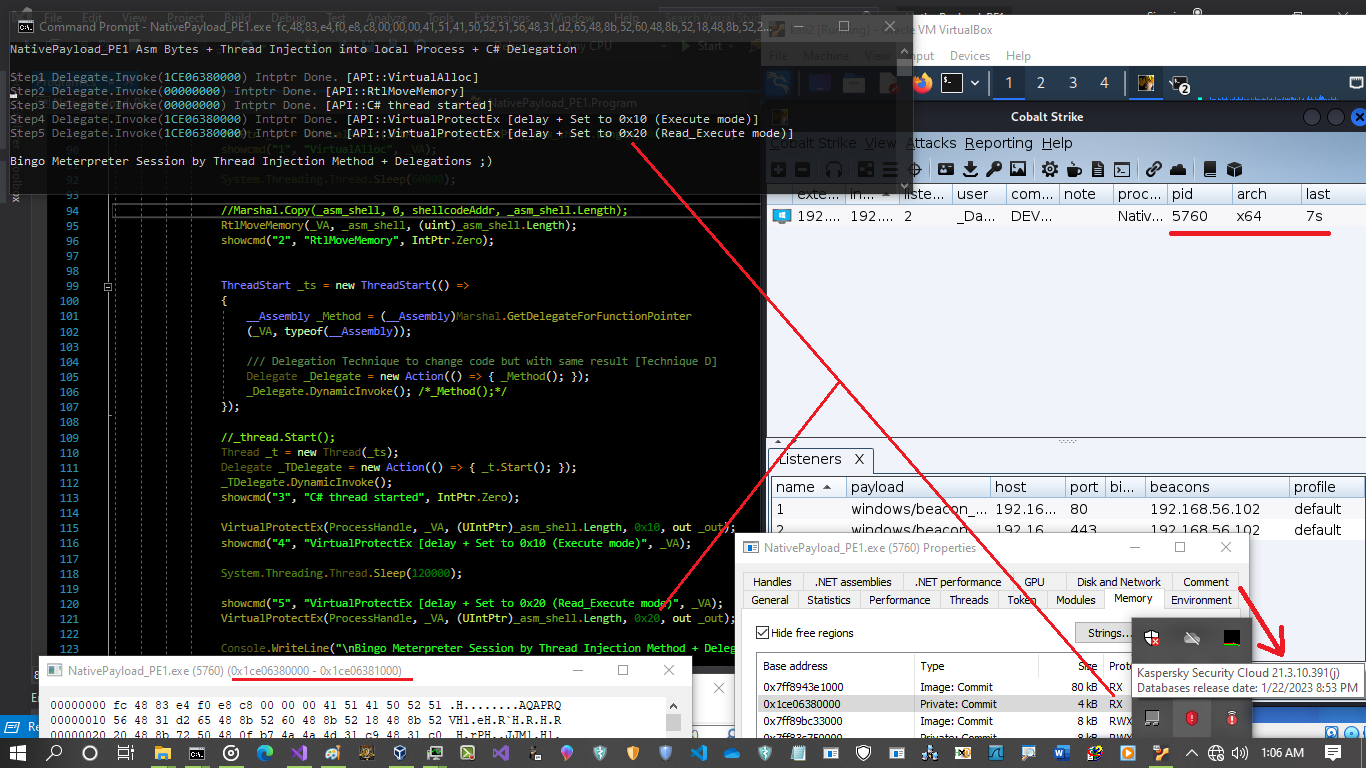Click the scripted web delivery terminal icon
Viewport: 1366px width, 768px height.
click(x=1122, y=169)
